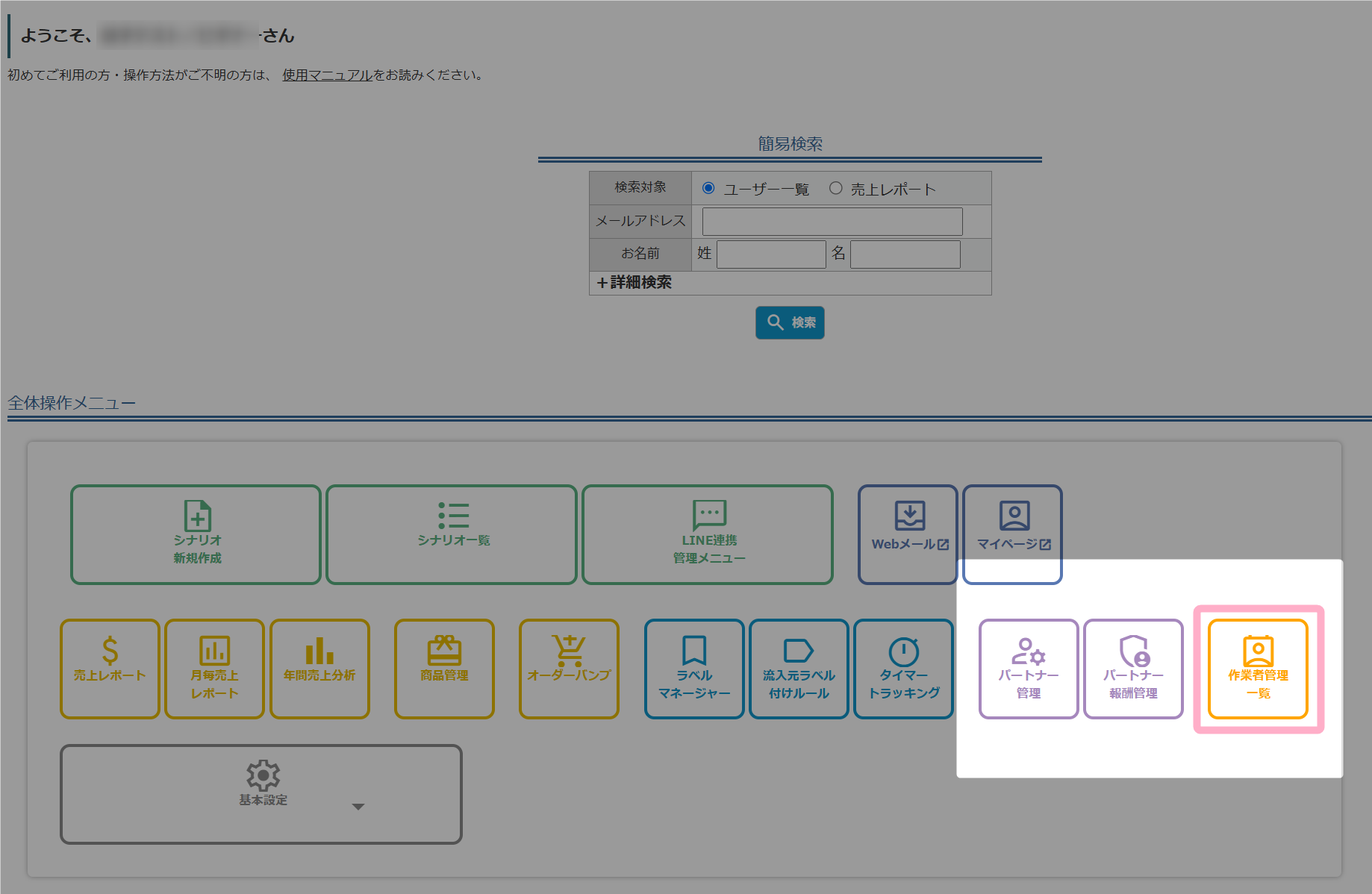The width and height of the screenshot is (1372, 894).
Task: Open the シナリオ一覧 list tile
Action: tap(452, 534)
